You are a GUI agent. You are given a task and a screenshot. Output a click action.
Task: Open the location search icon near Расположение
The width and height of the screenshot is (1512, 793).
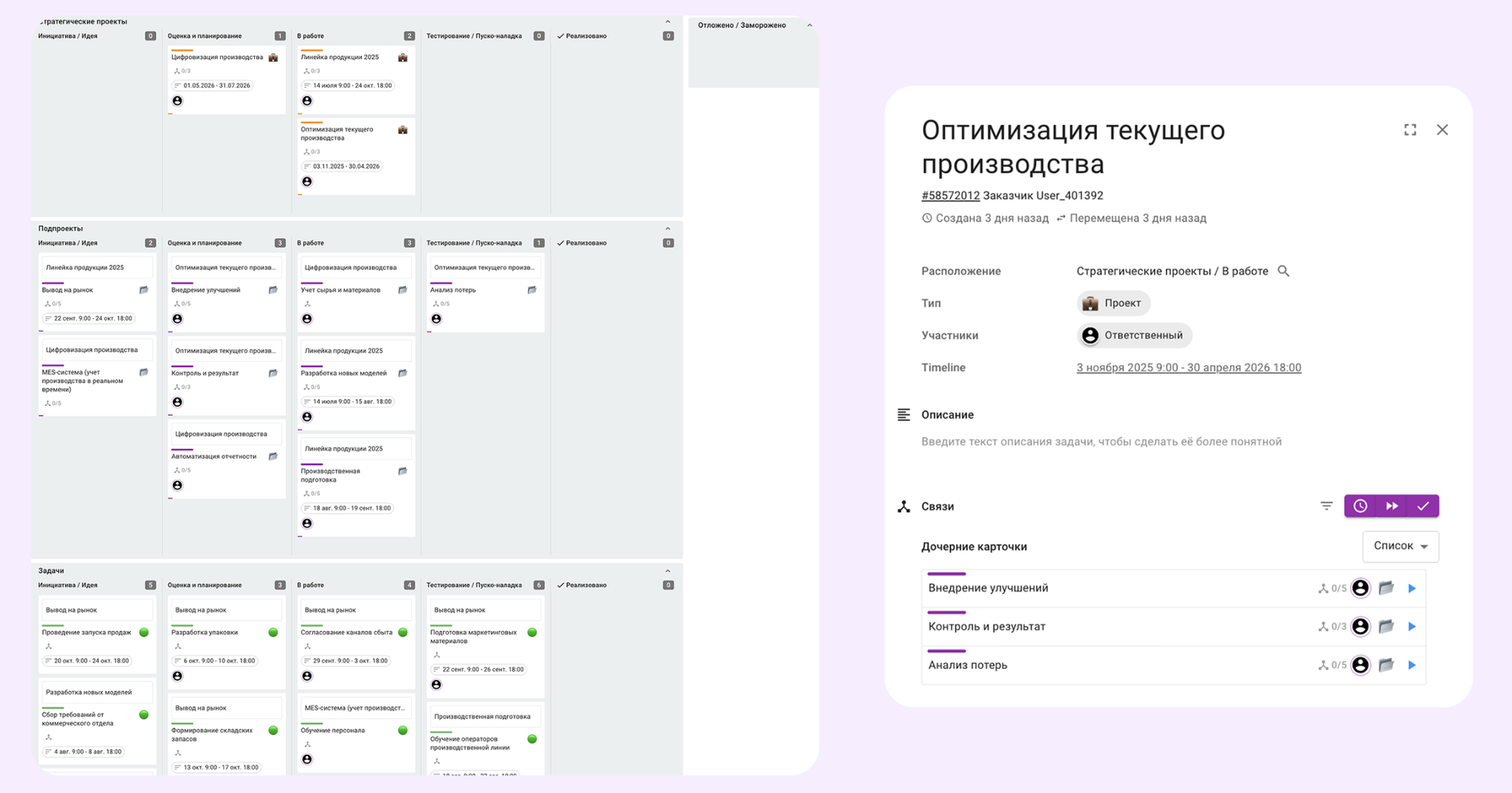click(1283, 271)
